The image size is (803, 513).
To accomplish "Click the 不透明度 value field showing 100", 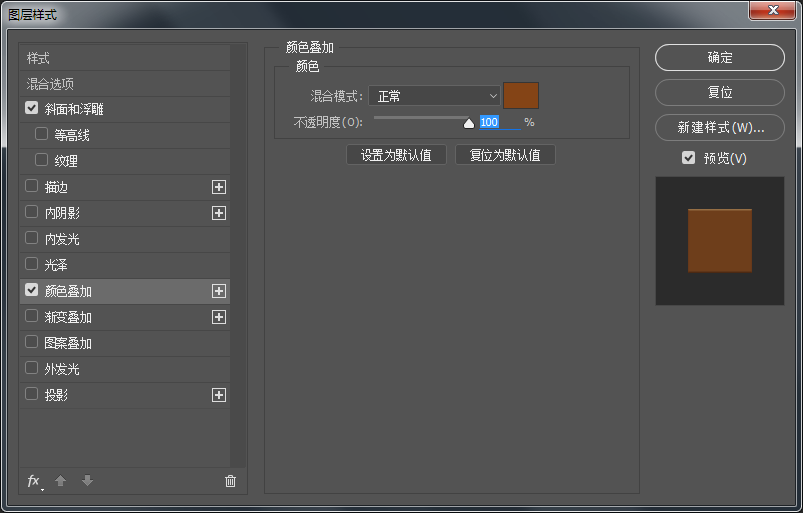I will [x=500, y=122].
